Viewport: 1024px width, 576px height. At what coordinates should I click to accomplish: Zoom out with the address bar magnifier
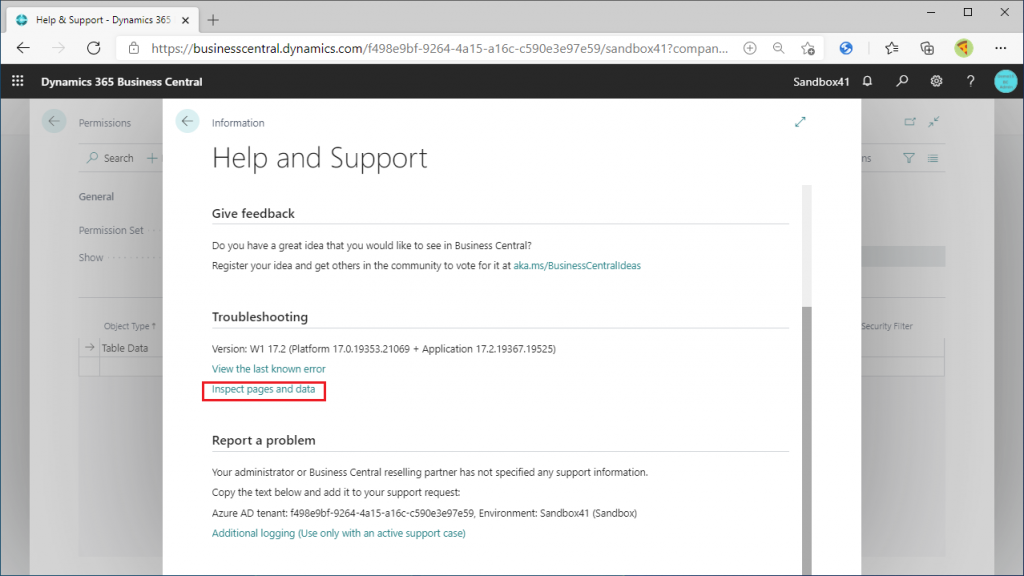tap(778, 48)
